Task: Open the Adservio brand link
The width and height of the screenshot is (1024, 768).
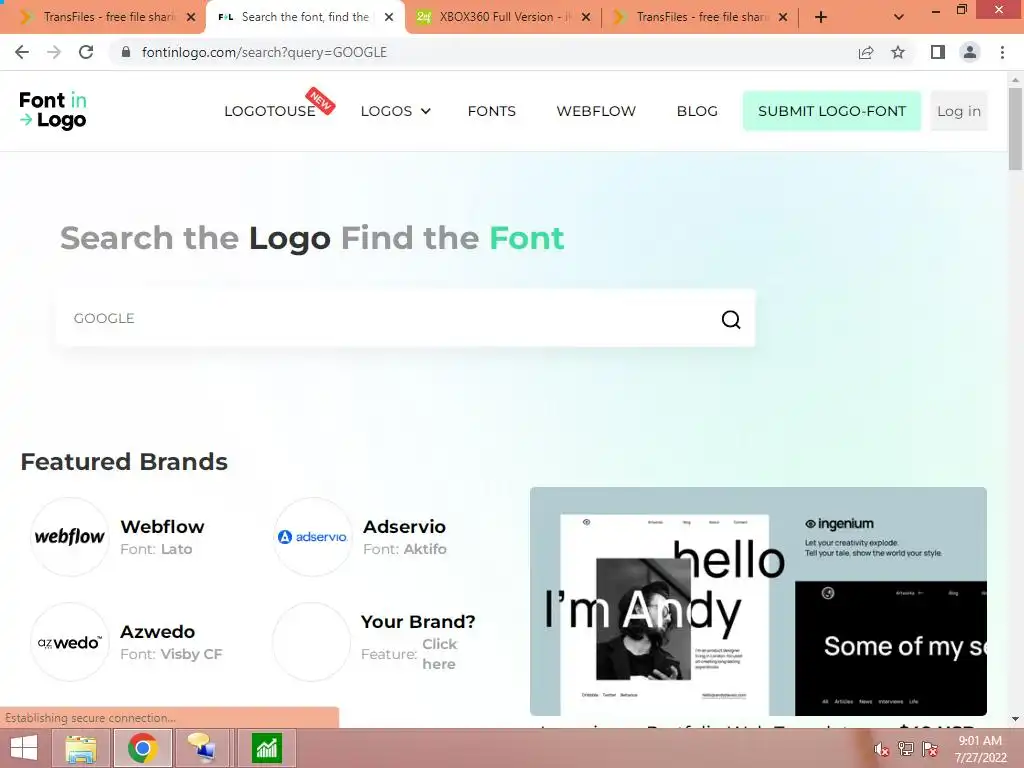Action: (x=404, y=526)
